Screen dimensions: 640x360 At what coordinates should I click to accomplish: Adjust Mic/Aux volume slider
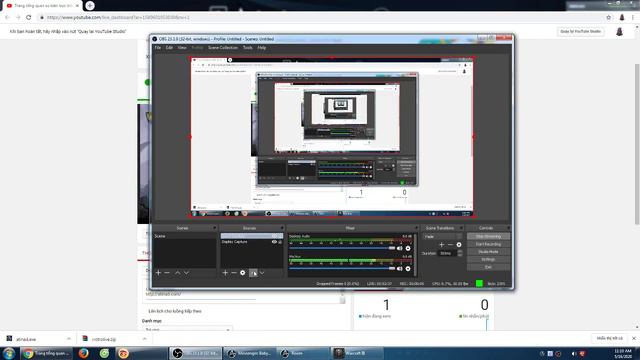click(x=342, y=269)
